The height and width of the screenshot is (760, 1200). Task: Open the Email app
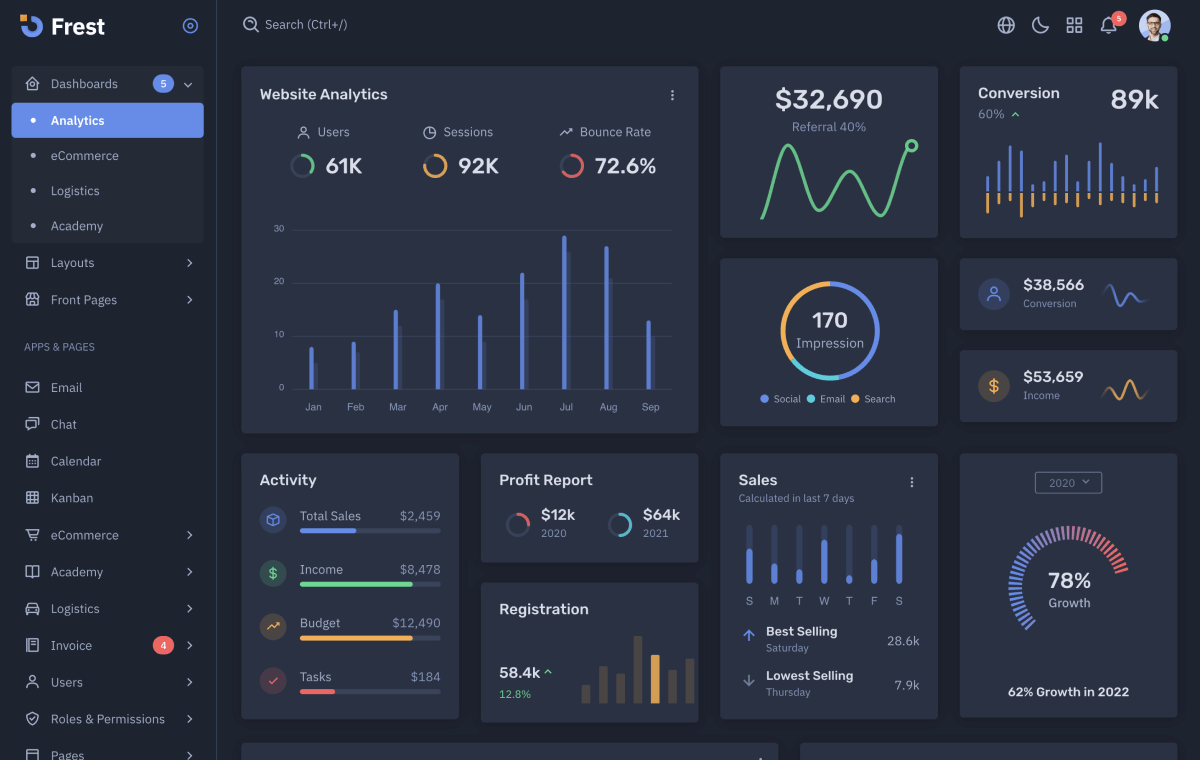[x=66, y=388]
